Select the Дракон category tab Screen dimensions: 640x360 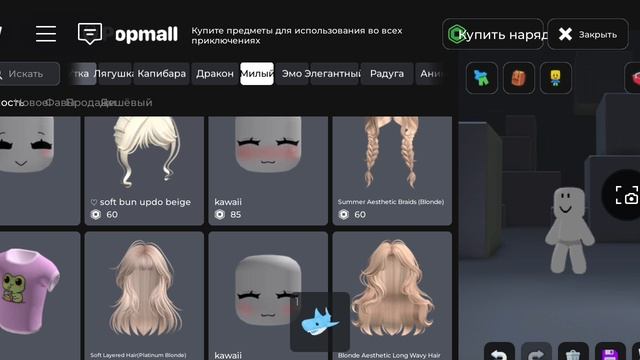(215, 74)
